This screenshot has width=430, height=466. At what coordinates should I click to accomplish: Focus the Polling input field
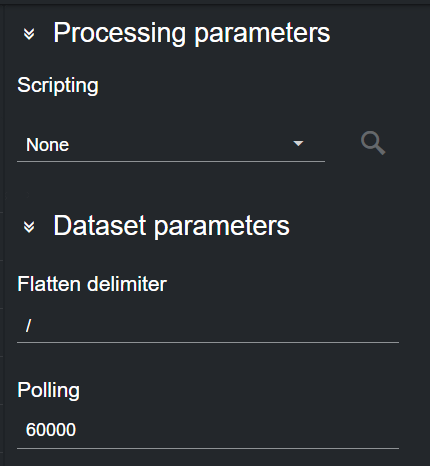[208, 430]
